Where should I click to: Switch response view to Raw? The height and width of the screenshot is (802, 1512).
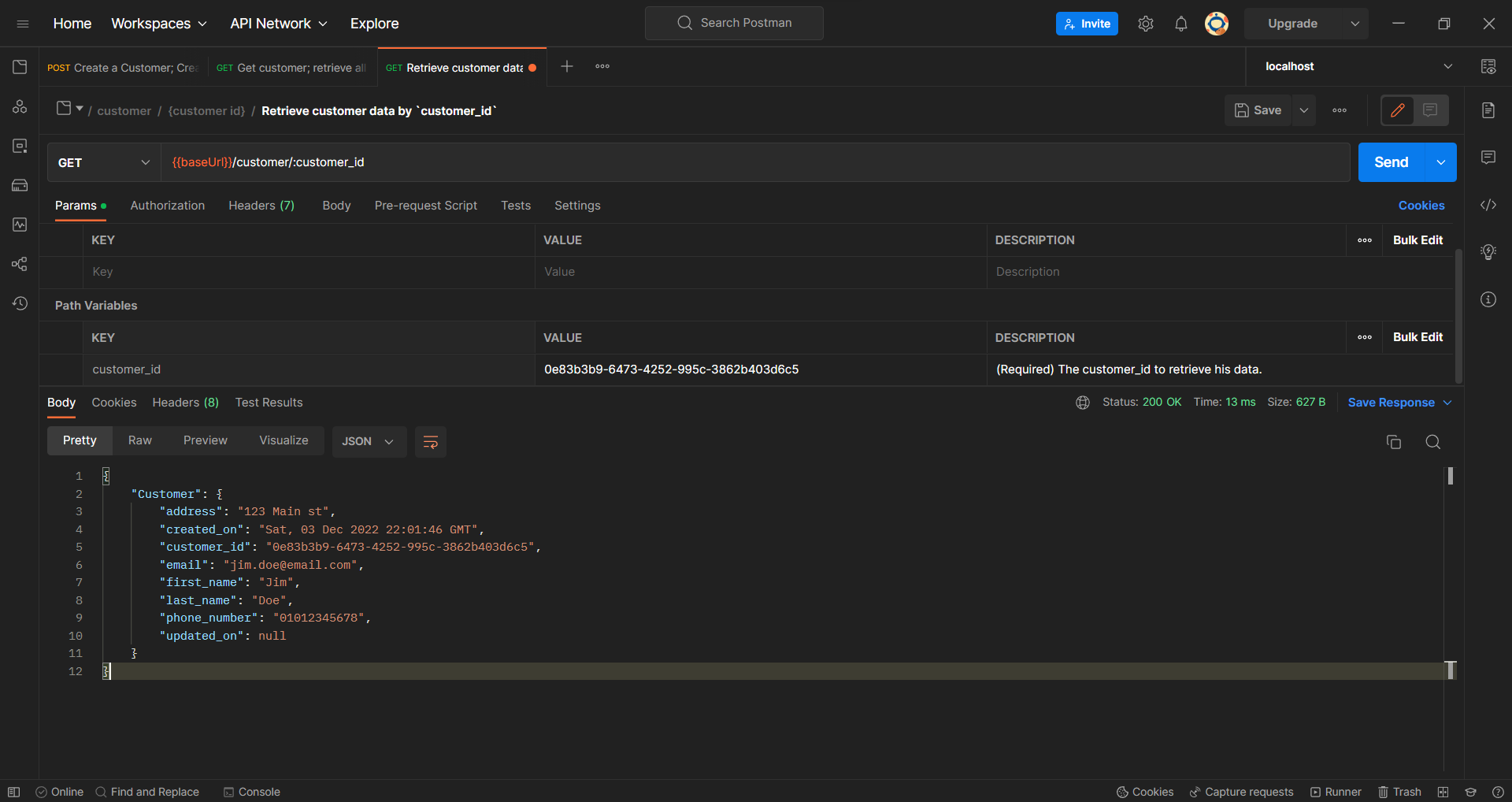pyautogui.click(x=140, y=440)
